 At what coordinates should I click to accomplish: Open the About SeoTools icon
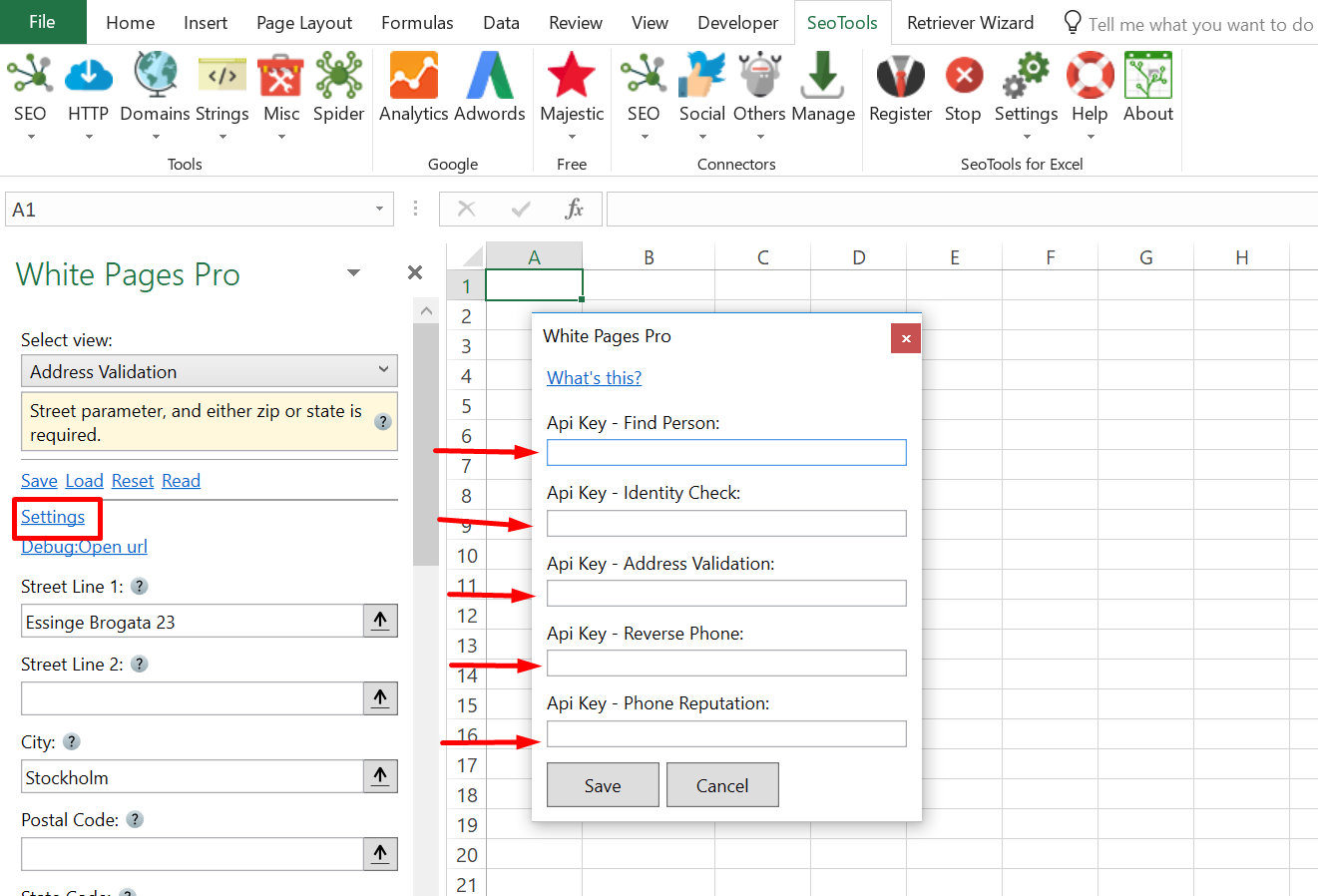pos(1148,76)
